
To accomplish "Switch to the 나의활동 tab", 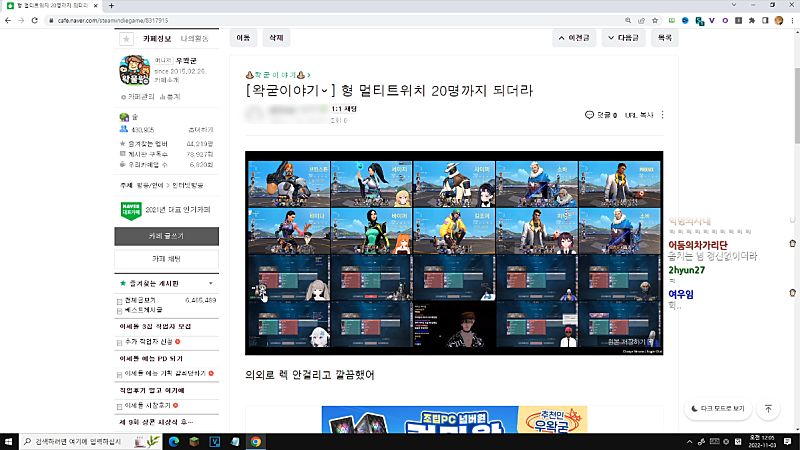I will tap(194, 39).
